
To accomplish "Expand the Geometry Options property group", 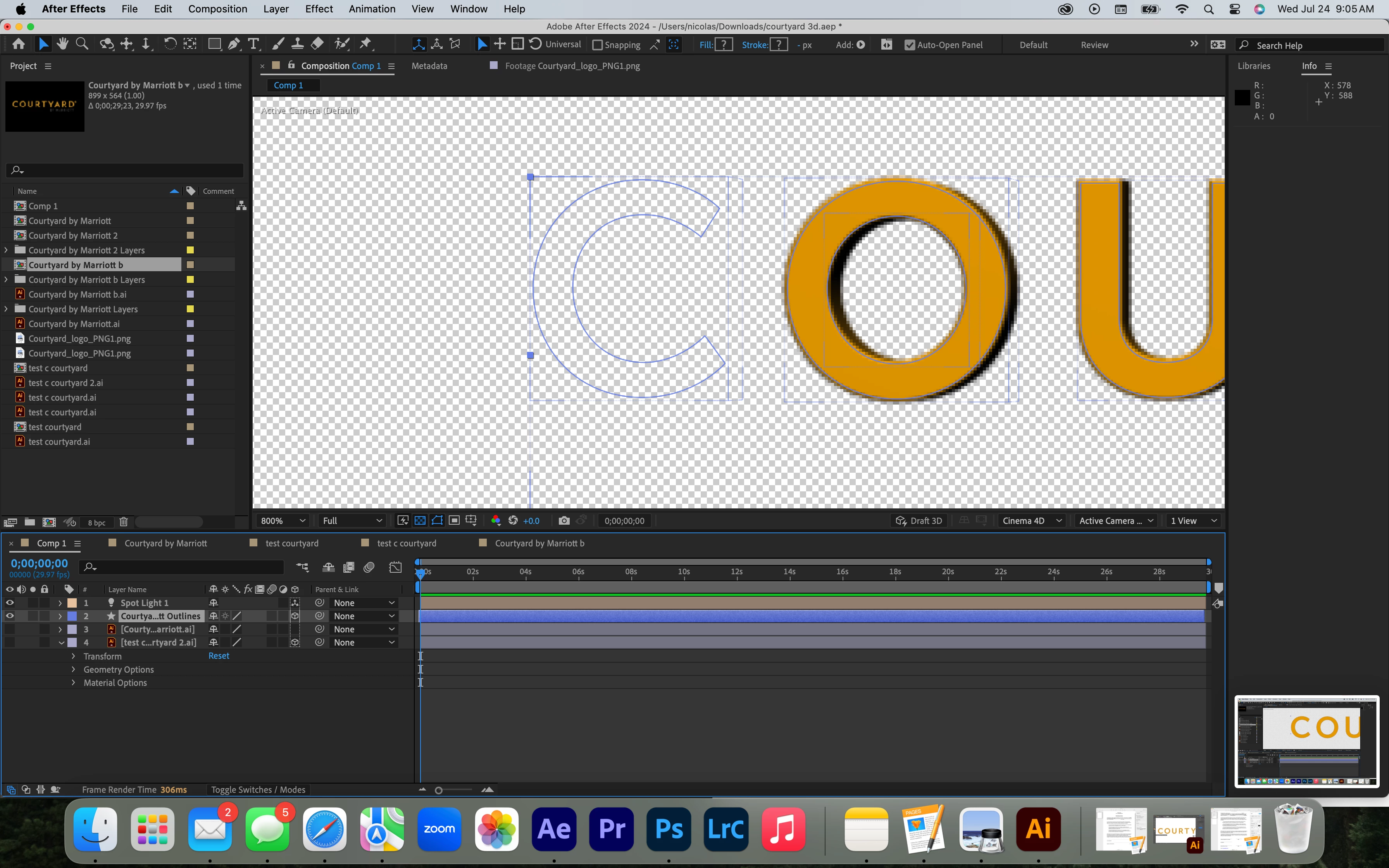I will pos(74,669).
